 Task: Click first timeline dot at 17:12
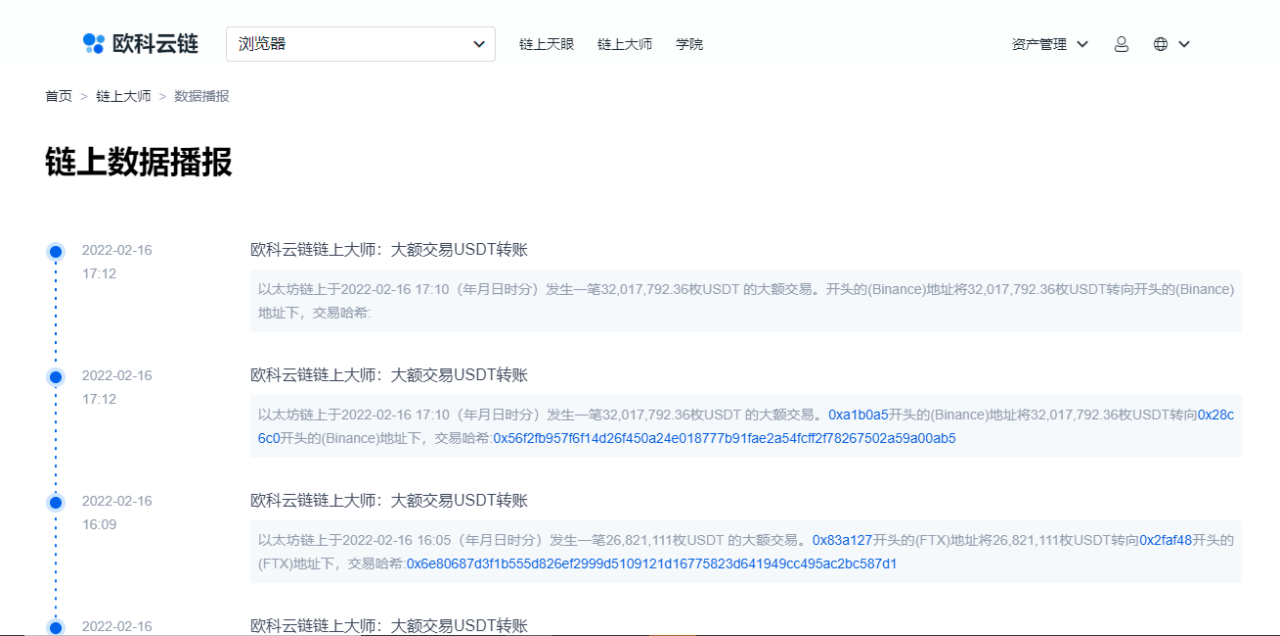pyautogui.click(x=56, y=252)
